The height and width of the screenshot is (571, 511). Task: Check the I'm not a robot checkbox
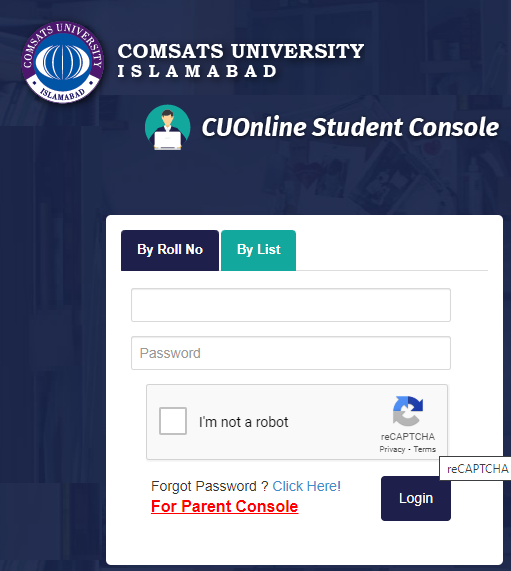click(x=173, y=421)
